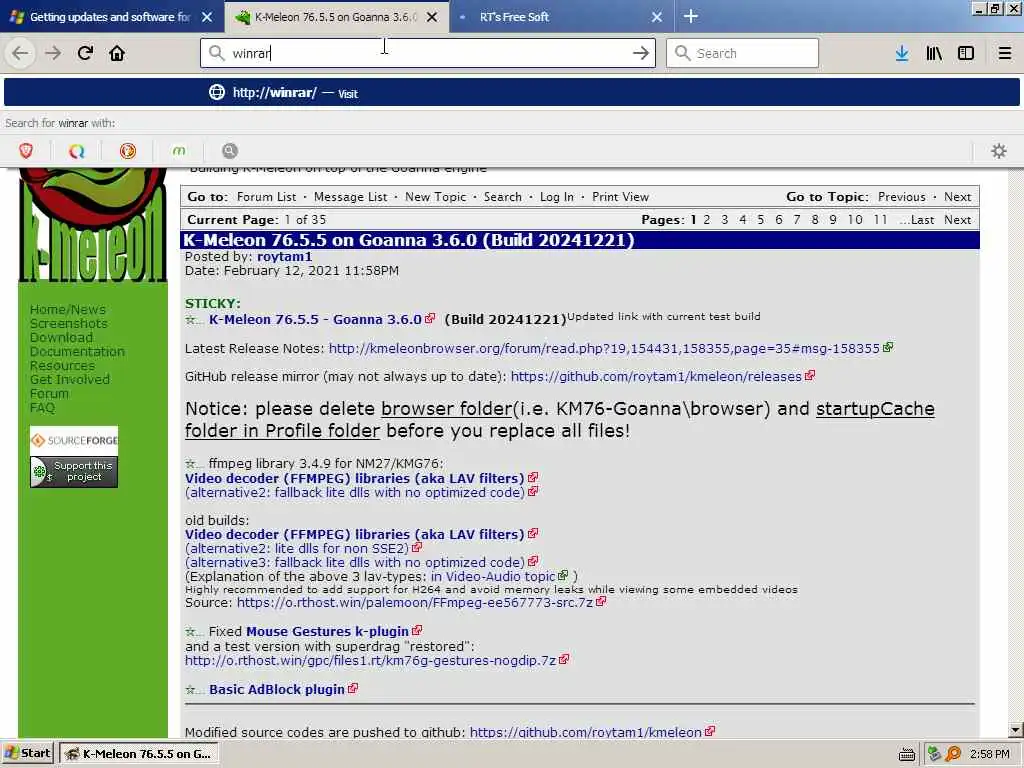Close the K-Meleon 76.5.5 tab

(432, 17)
